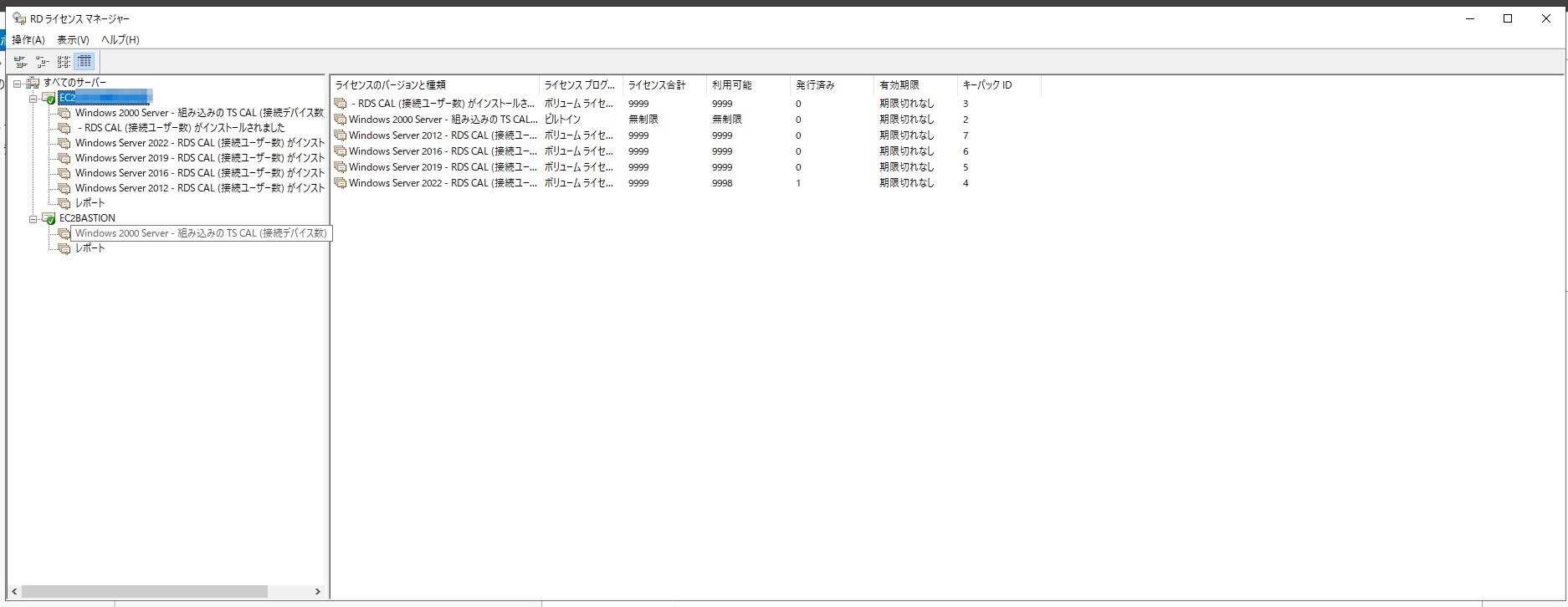Open レポート icon under the blurred EC2 server
This screenshot has height=607, width=1568.
(x=64, y=203)
